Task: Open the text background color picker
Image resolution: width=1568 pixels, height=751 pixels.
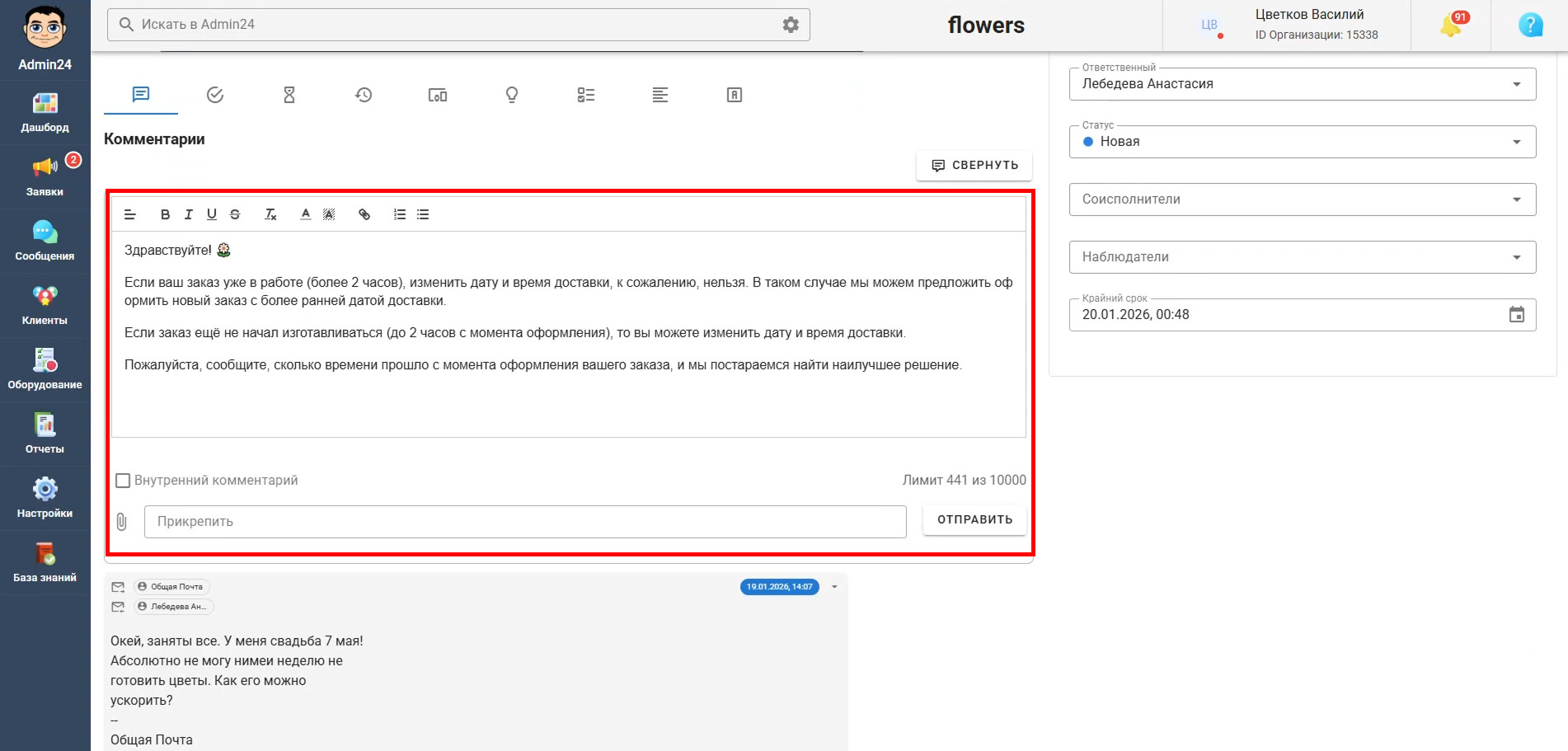Action: (x=329, y=214)
